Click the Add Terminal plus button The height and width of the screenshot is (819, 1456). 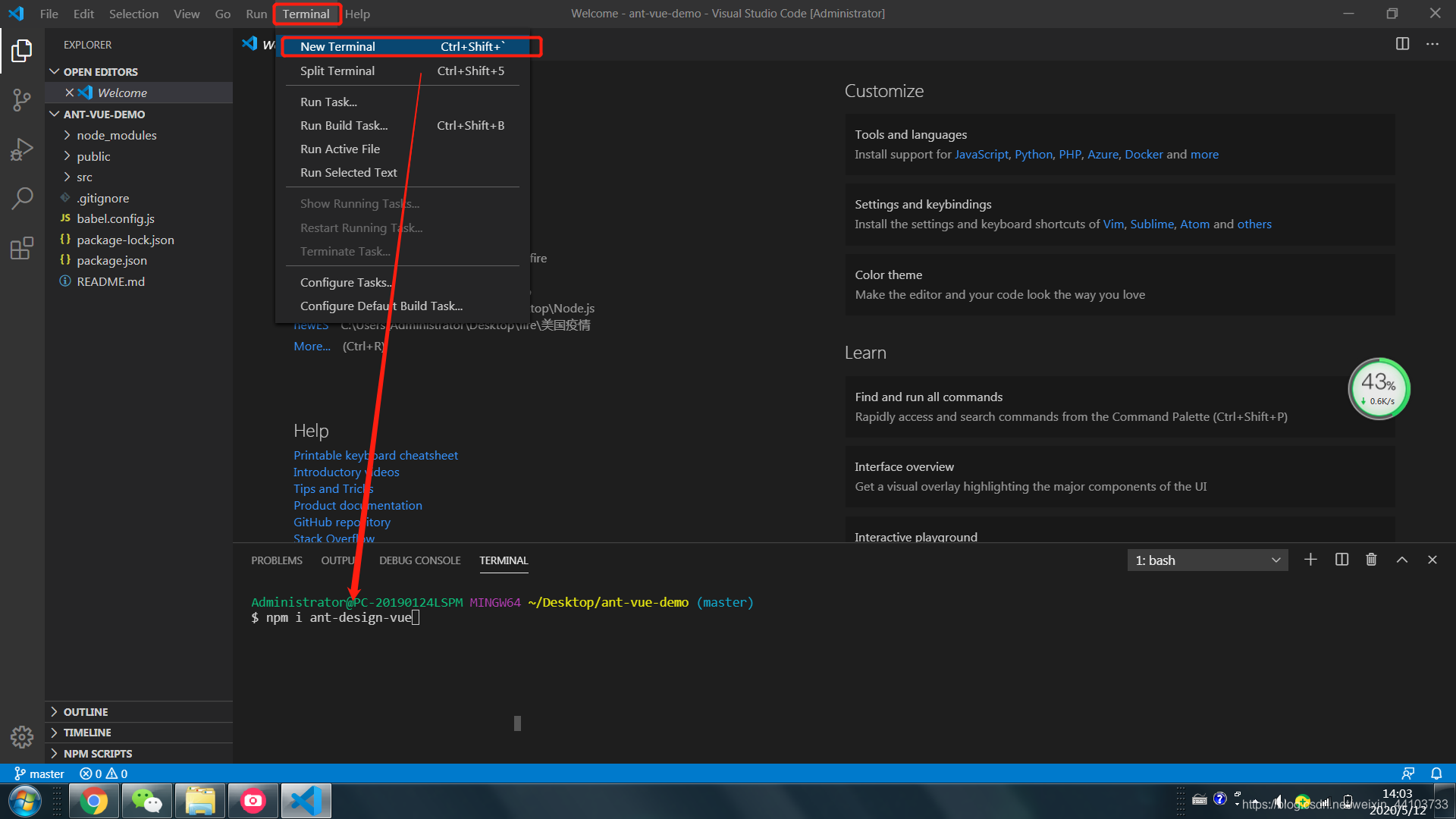click(1310, 559)
